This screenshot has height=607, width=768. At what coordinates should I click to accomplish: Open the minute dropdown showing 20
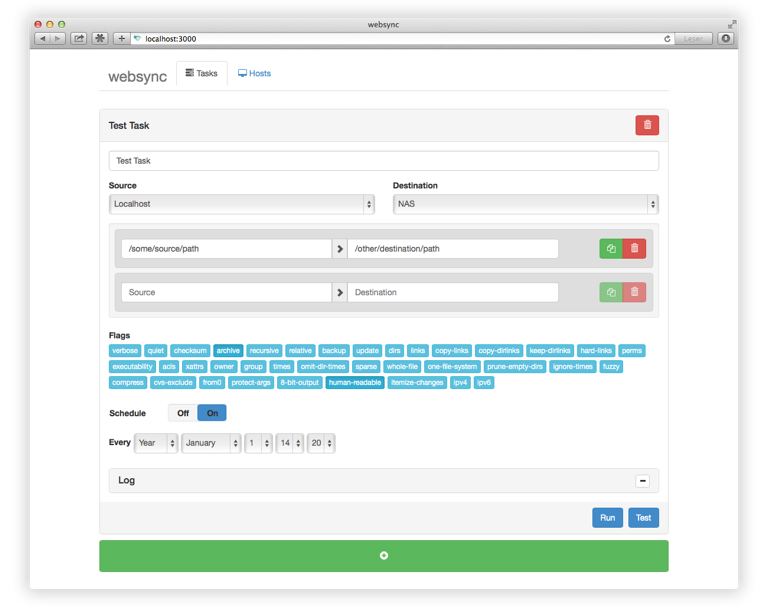321,443
